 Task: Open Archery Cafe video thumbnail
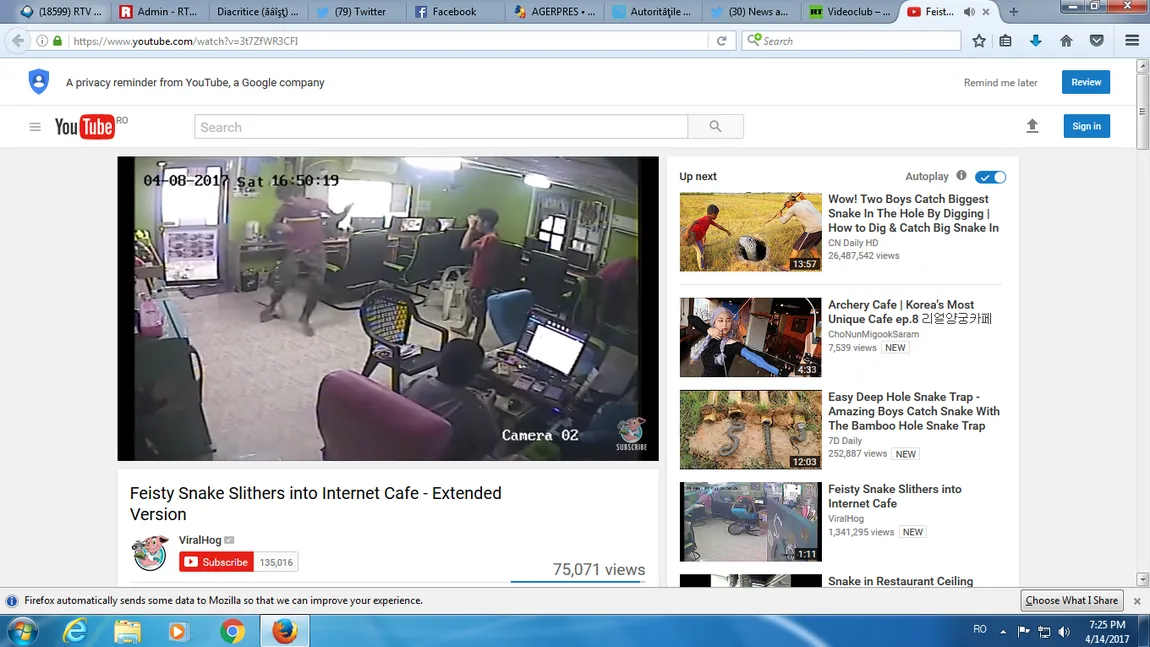click(x=750, y=337)
